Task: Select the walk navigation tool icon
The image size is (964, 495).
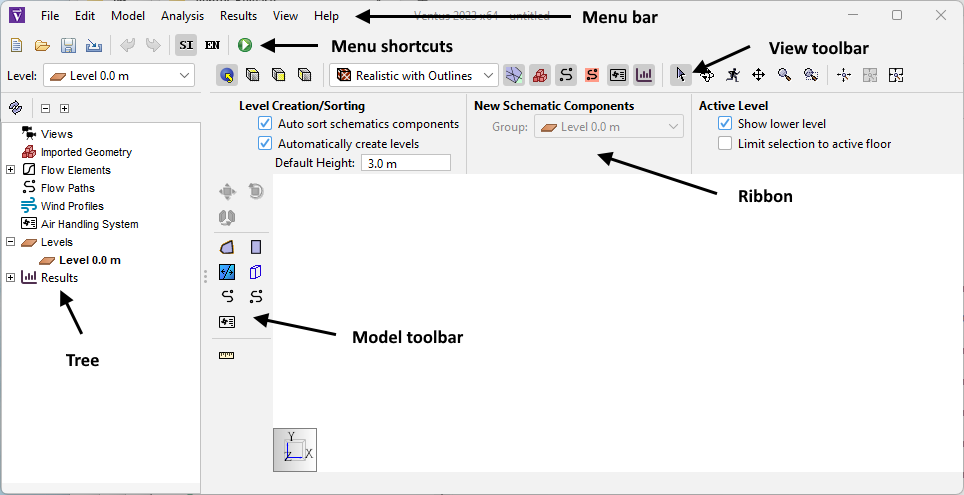Action: pos(733,75)
